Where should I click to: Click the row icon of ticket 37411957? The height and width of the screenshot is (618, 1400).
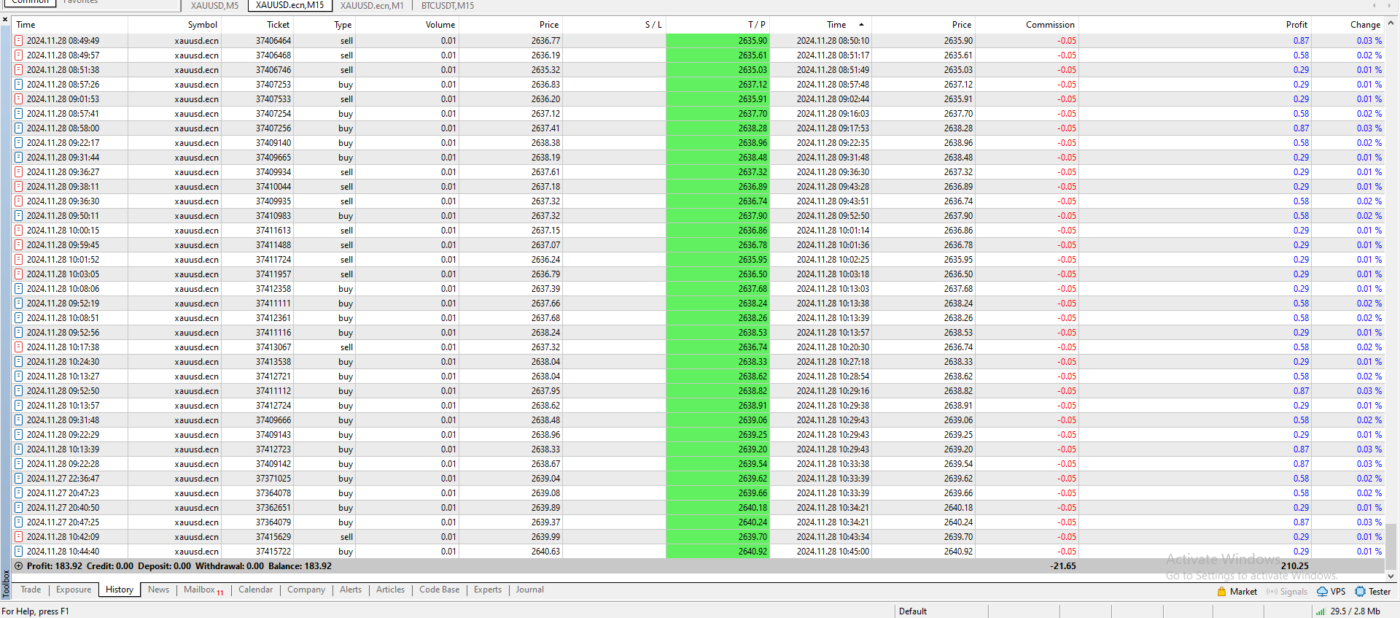click(18, 274)
